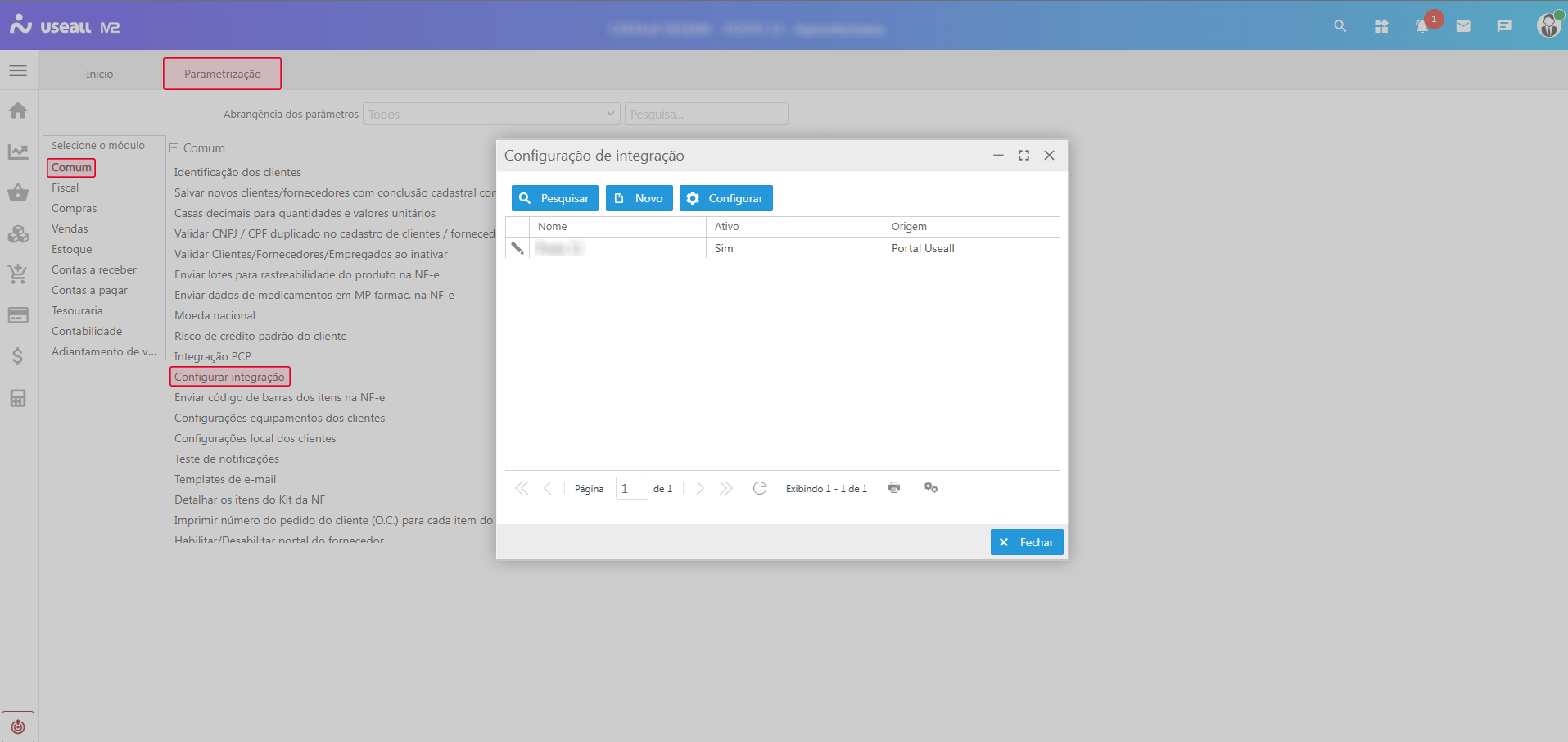Click the power icon at bottom left
The height and width of the screenshot is (742, 1568).
pyautogui.click(x=18, y=726)
